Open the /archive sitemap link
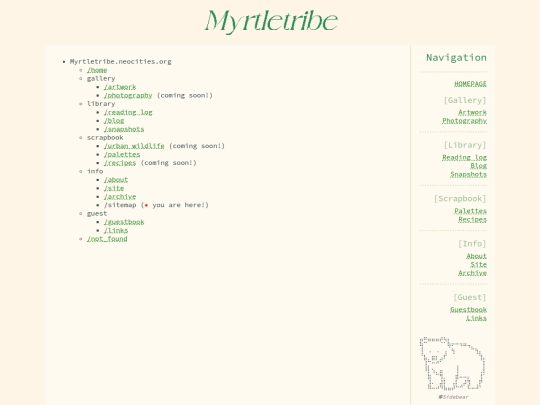 click(x=120, y=197)
